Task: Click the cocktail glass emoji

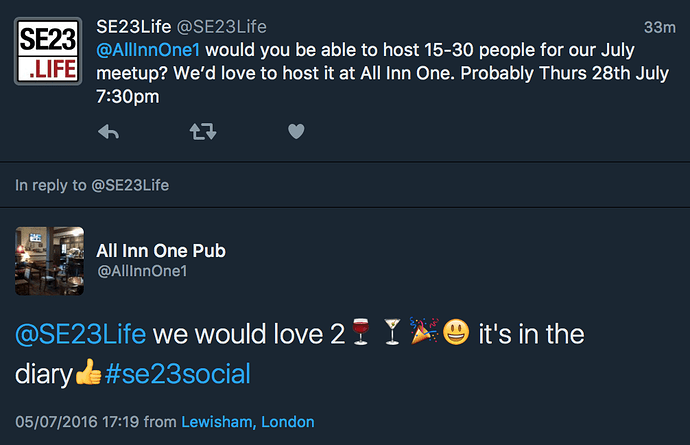Action: coord(393,335)
